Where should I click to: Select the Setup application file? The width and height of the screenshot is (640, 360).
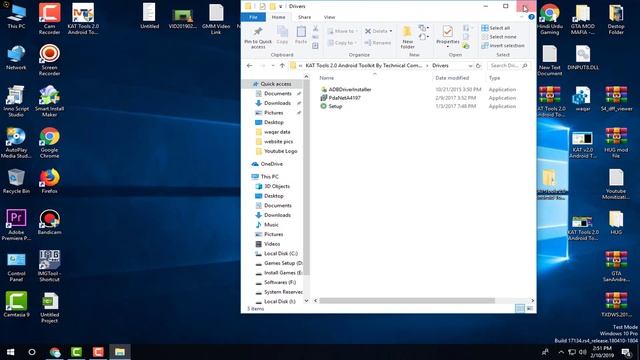click(x=335, y=107)
